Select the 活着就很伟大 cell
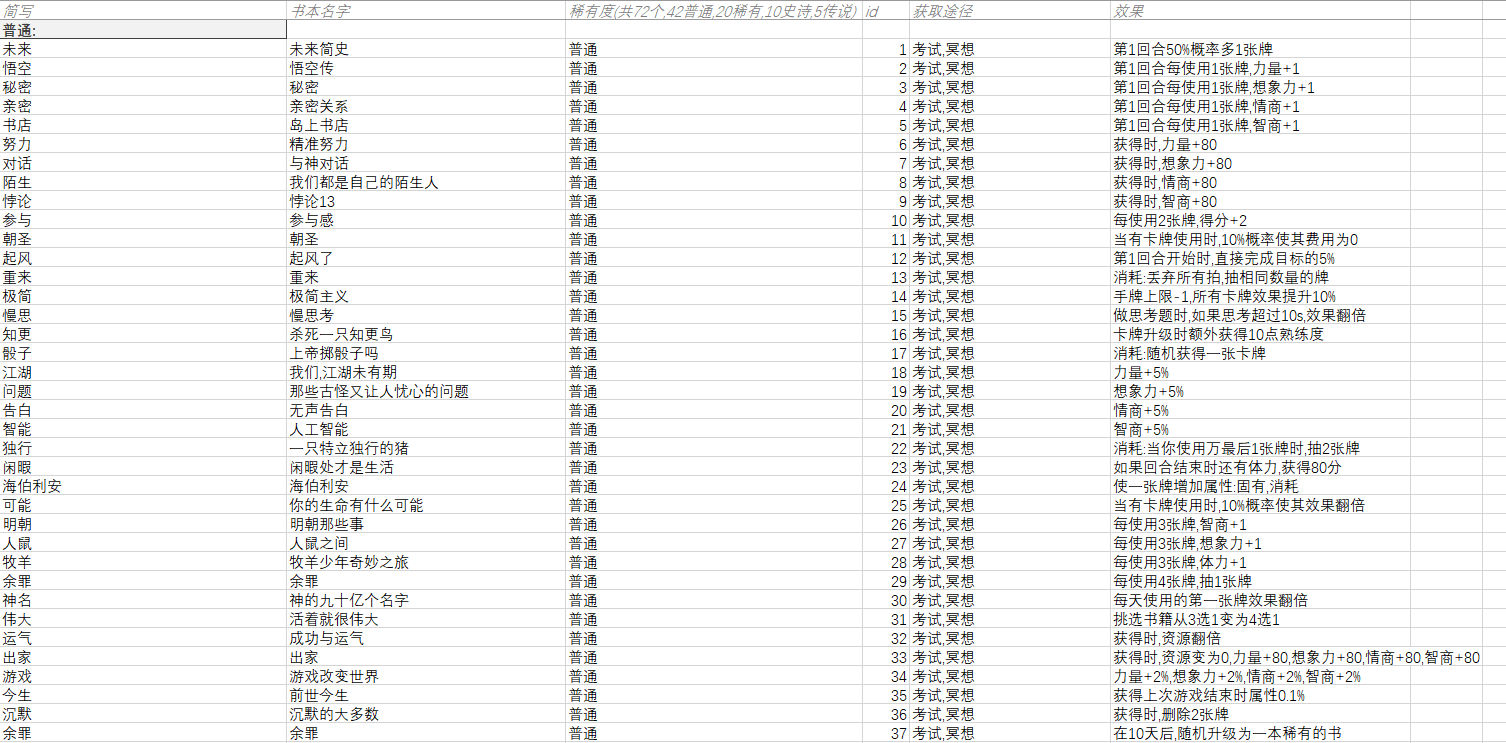This screenshot has height=743, width=1506. tap(426, 619)
